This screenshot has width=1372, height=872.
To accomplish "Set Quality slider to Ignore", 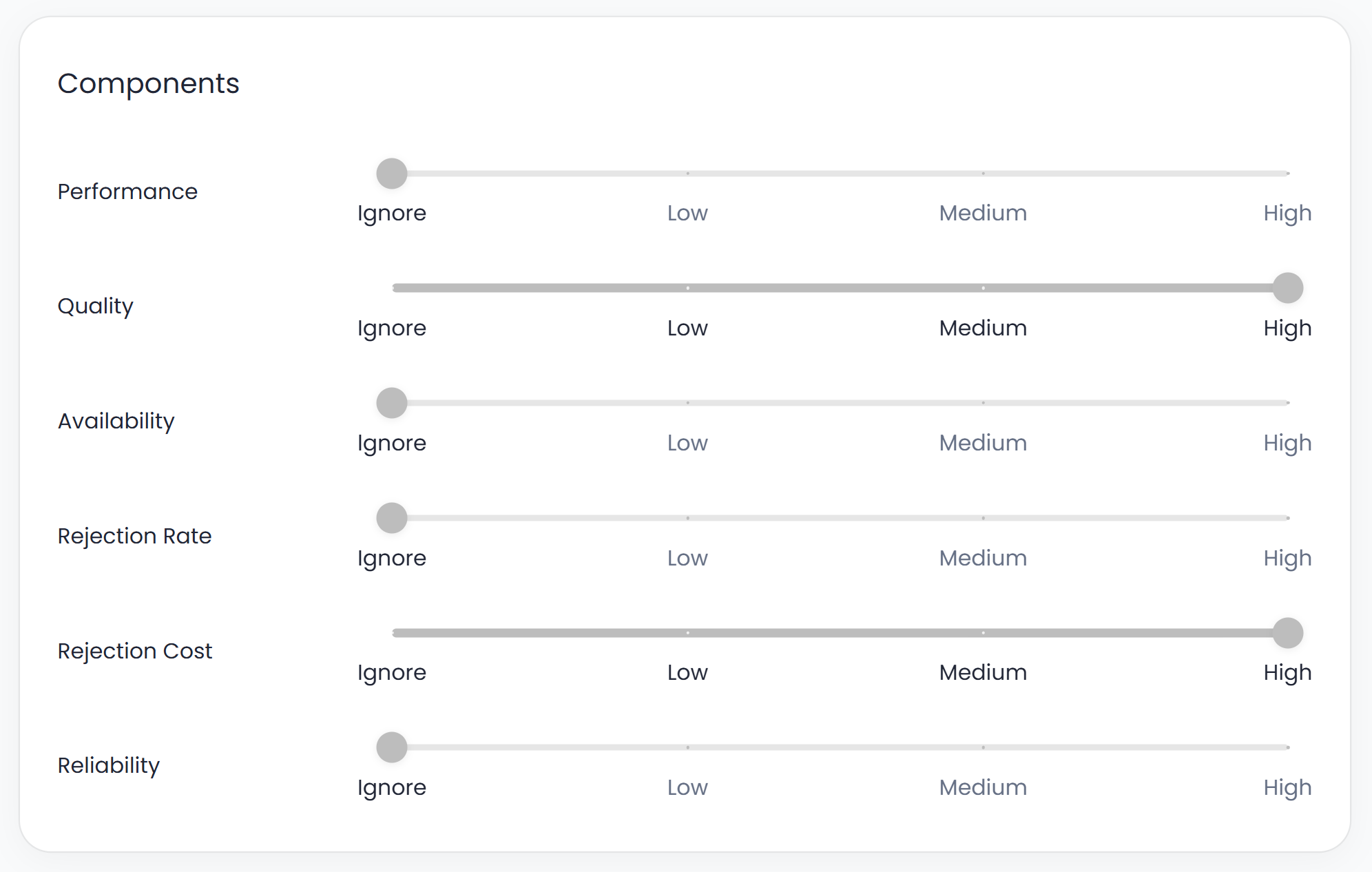I will click(393, 288).
